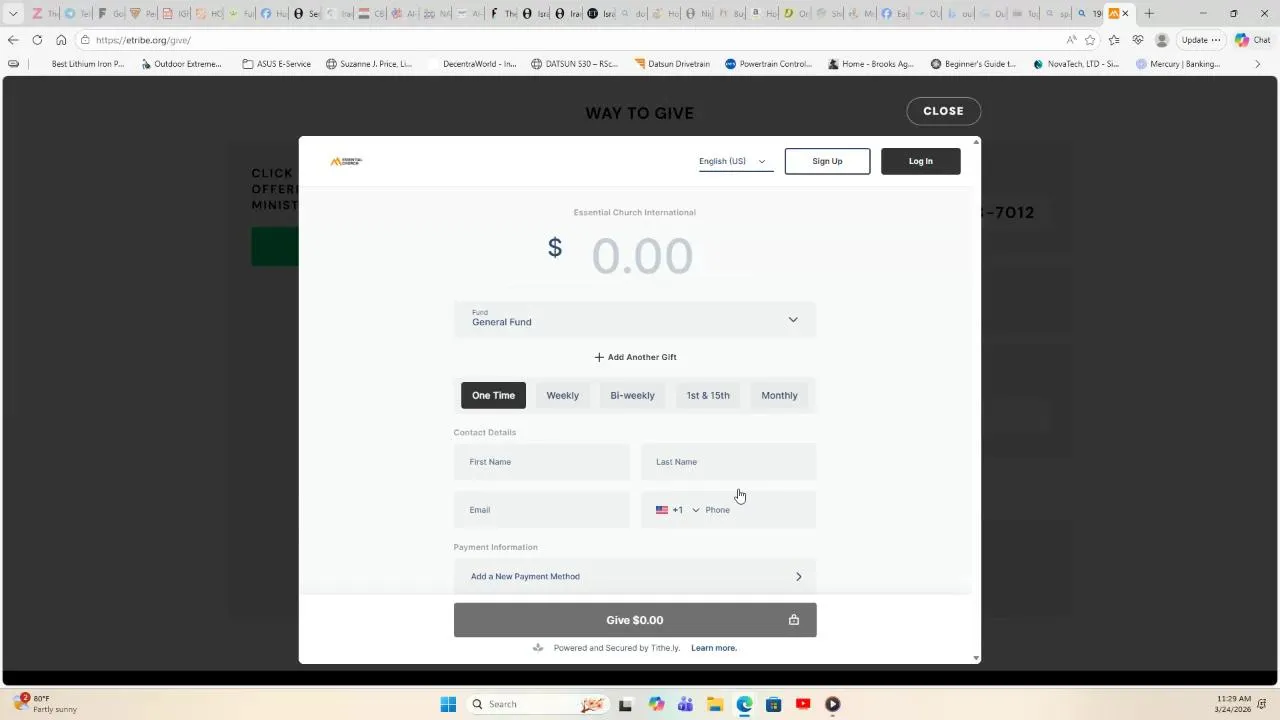Click the Sign Up button
This screenshot has width=1280, height=720.
(x=827, y=161)
